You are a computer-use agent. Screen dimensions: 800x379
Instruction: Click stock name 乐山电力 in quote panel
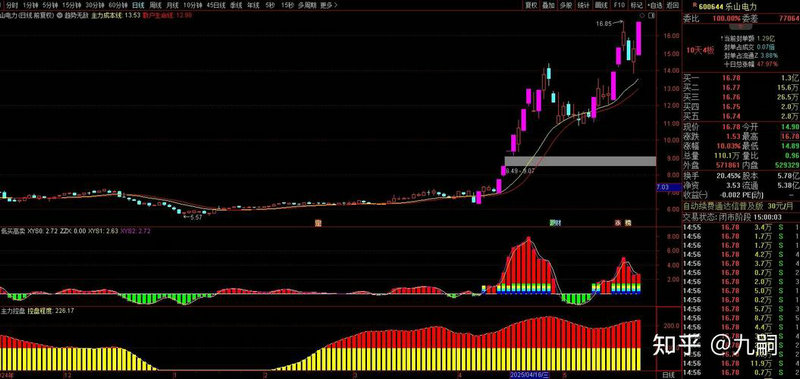pos(742,6)
